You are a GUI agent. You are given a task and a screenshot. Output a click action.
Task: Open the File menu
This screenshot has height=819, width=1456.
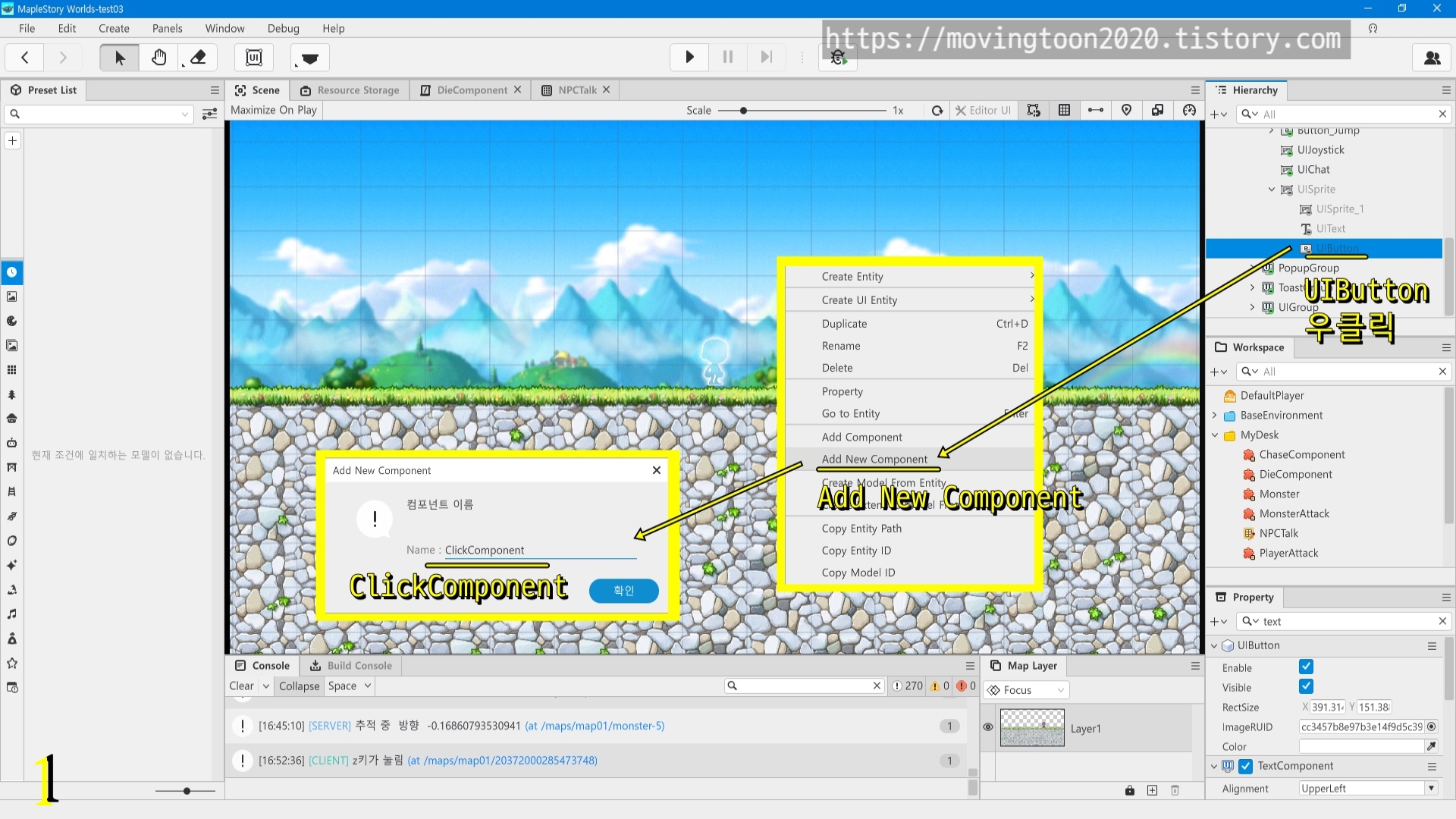[x=27, y=28]
